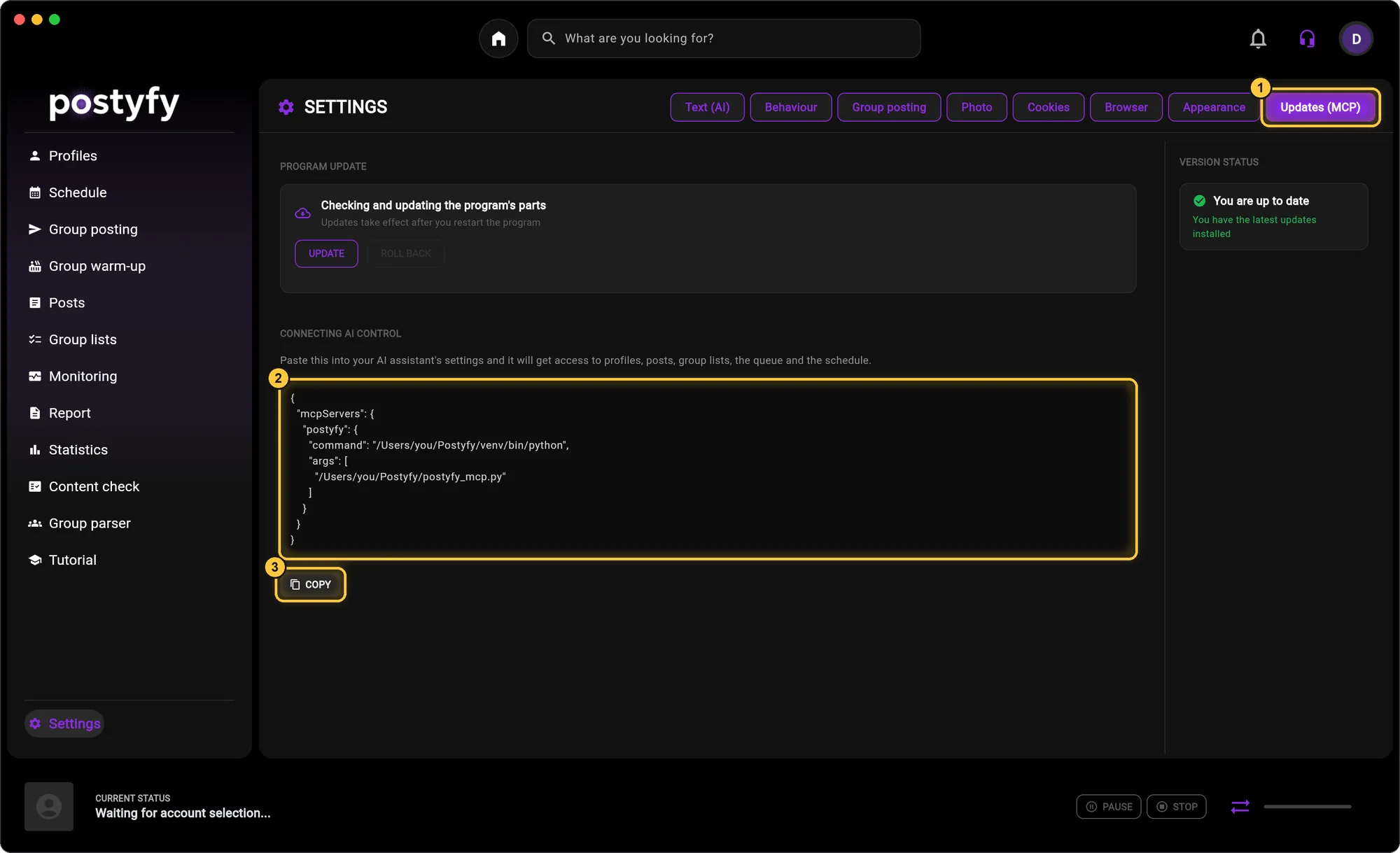Open the notifications bell

(x=1258, y=38)
